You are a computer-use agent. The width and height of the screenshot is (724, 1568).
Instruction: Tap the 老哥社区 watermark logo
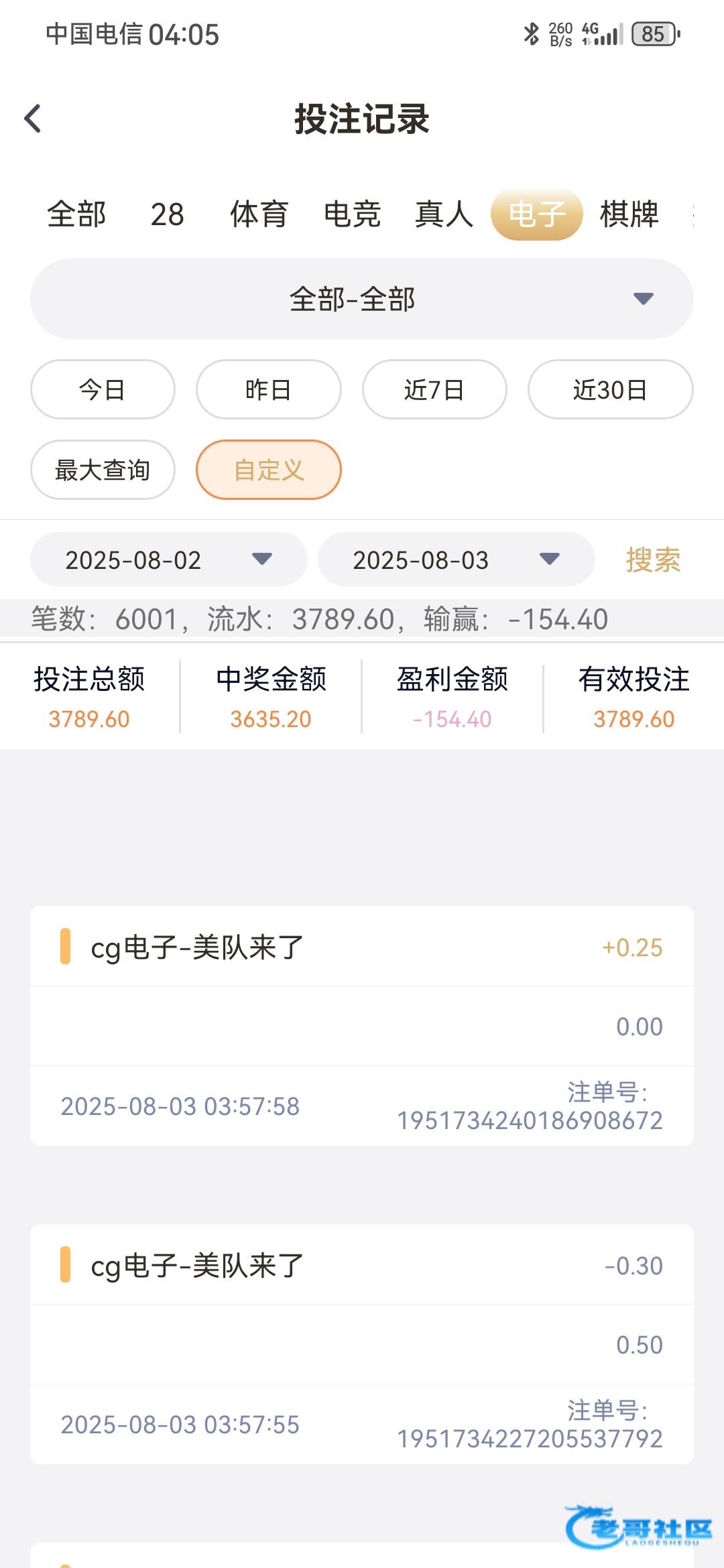pos(639,1528)
